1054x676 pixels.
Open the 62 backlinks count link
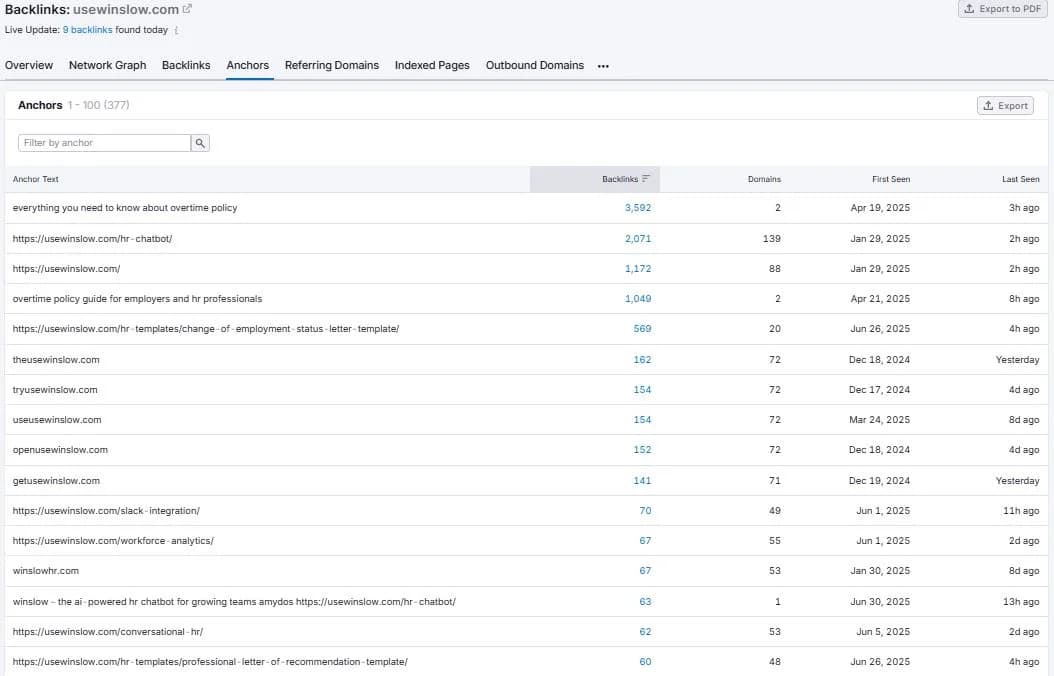[x=645, y=632]
